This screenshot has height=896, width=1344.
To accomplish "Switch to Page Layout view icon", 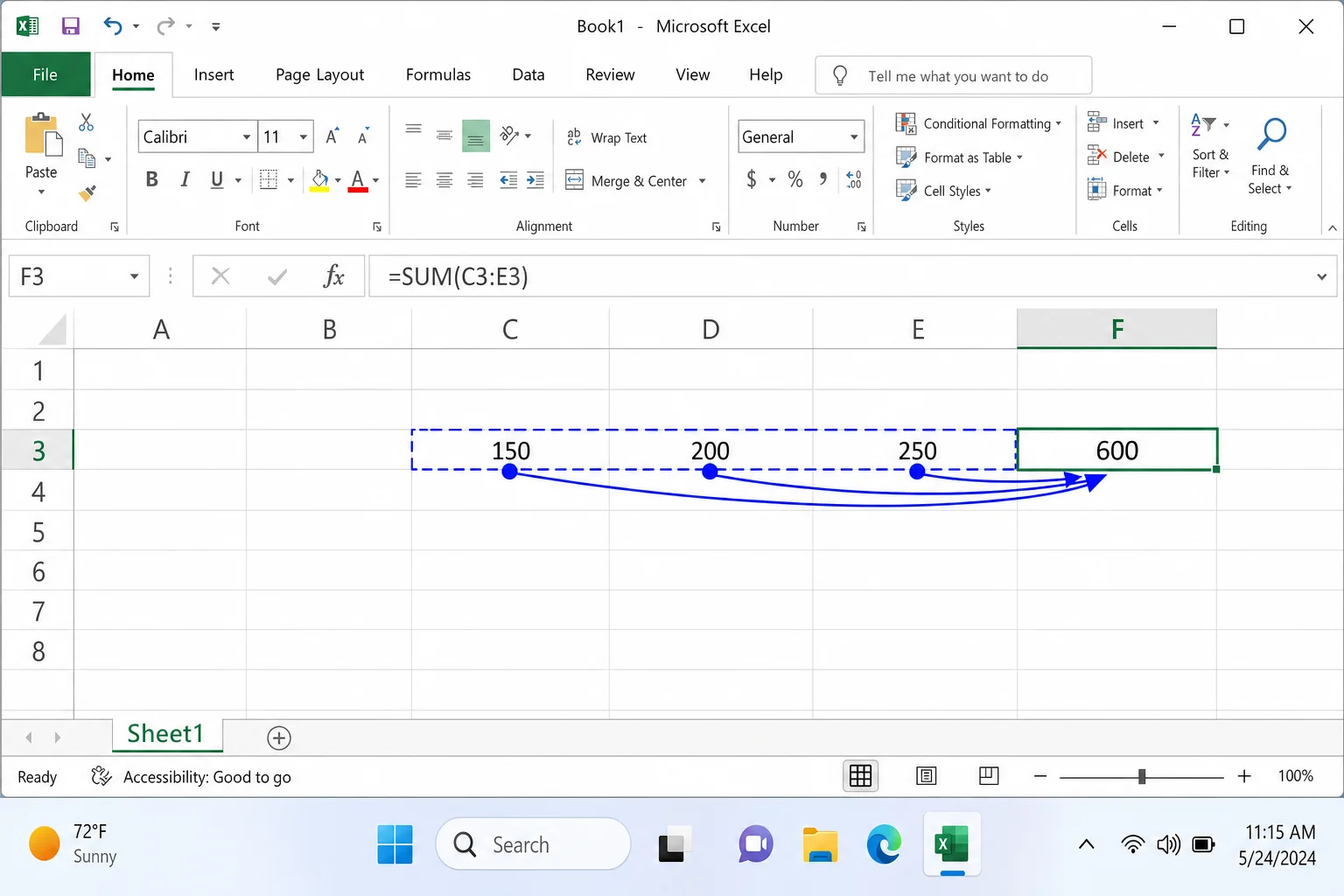I will point(926,776).
